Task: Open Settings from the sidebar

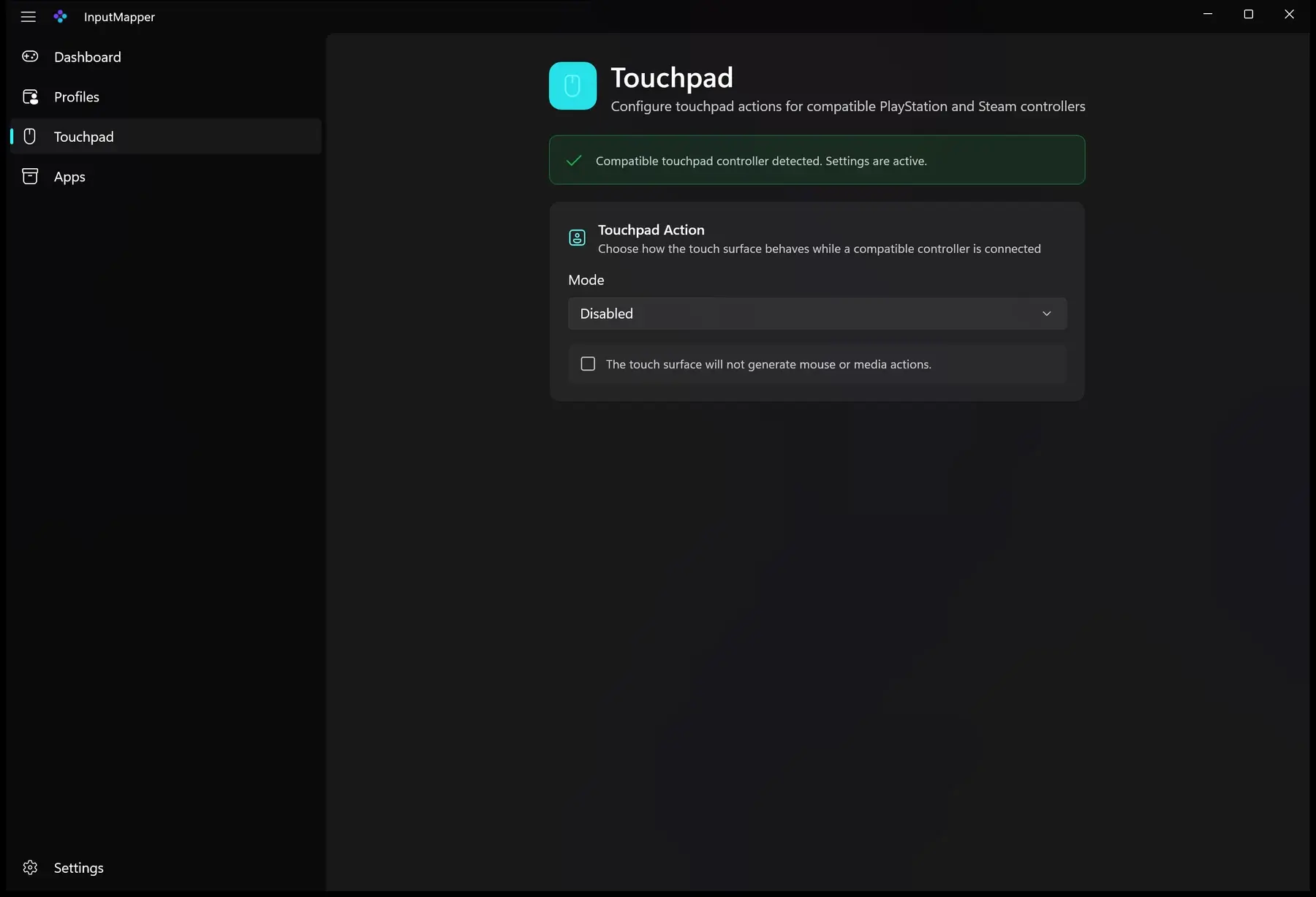Action: point(166,867)
